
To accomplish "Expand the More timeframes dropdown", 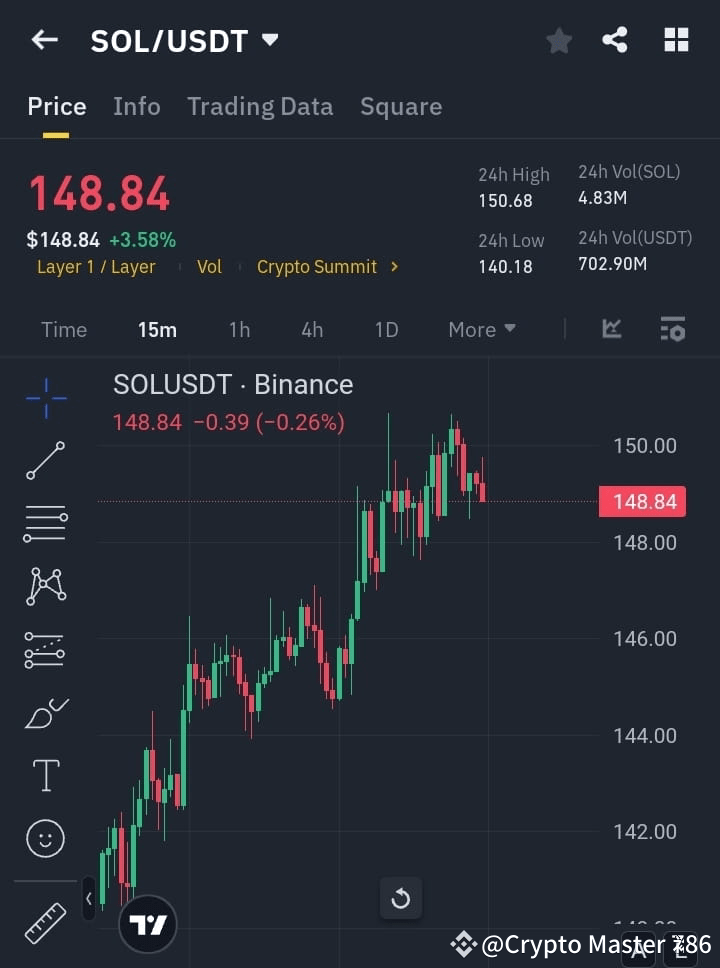I will click(481, 329).
